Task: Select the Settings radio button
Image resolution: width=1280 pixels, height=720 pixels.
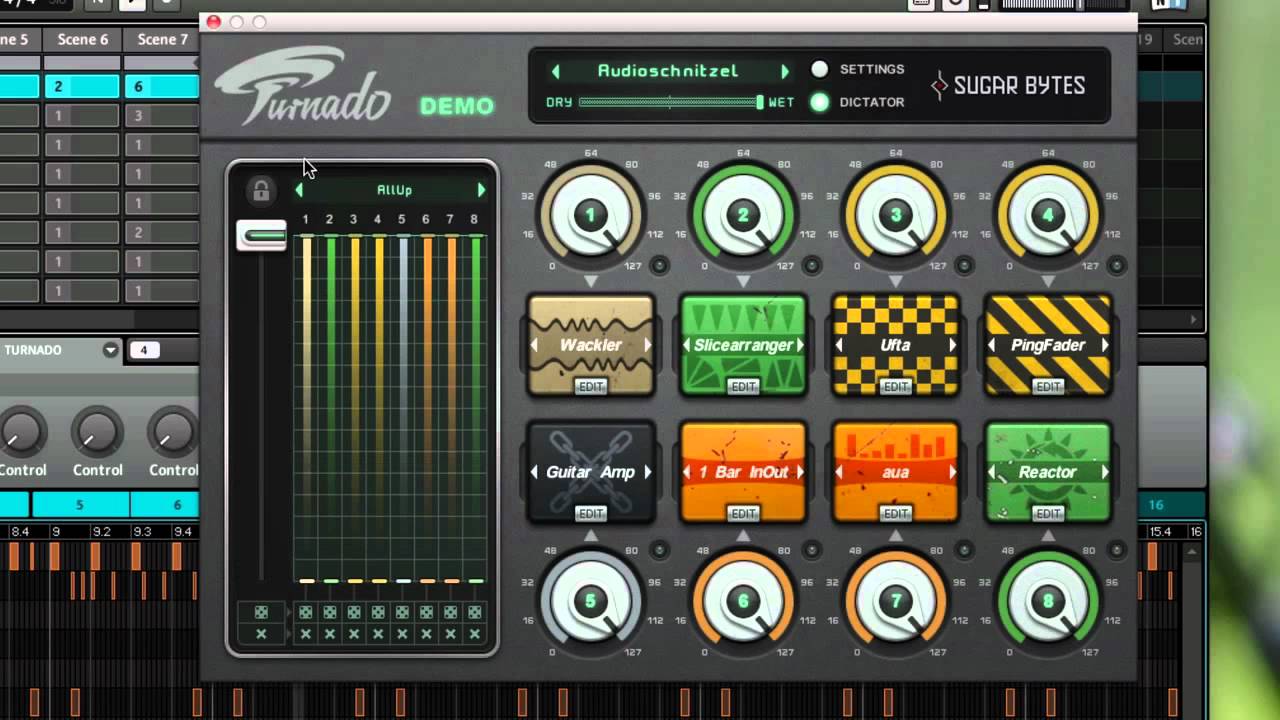Action: [x=820, y=69]
